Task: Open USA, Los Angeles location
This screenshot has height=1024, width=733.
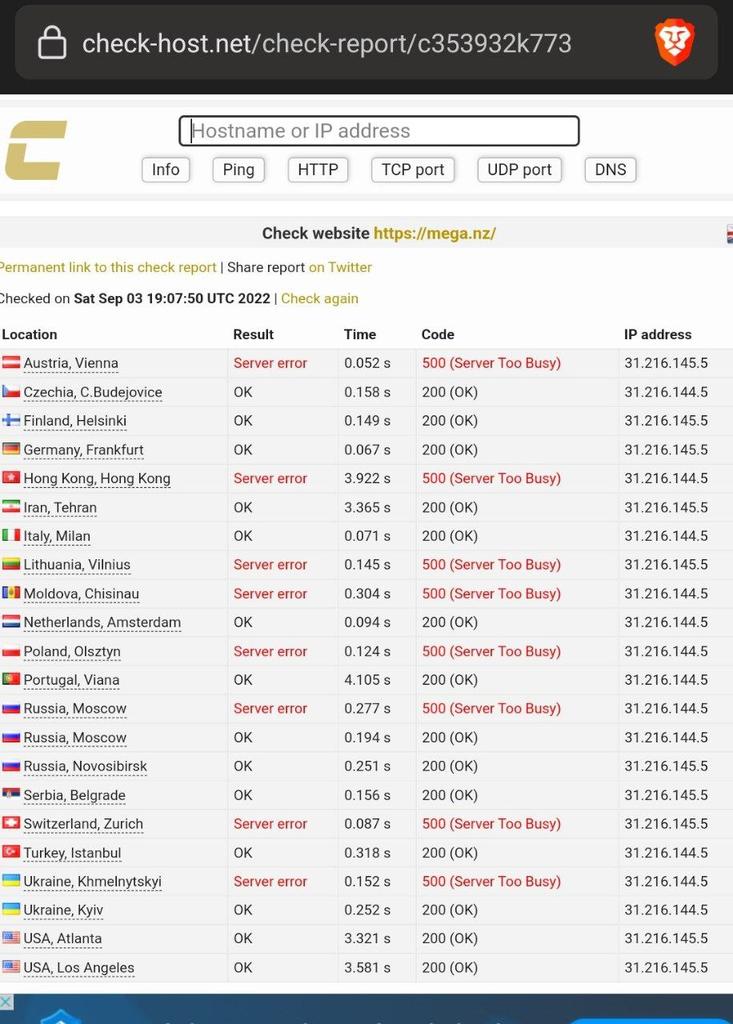Action: pos(78,968)
